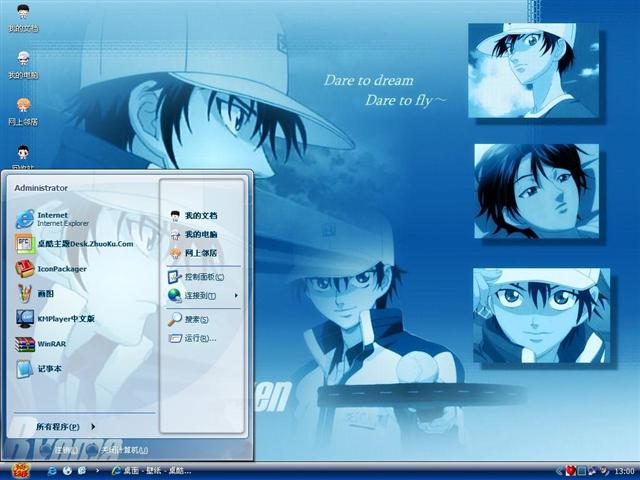640x480 pixels.
Task: Open 我的电脑 in Start menu right pane
Action: pyautogui.click(x=193, y=234)
